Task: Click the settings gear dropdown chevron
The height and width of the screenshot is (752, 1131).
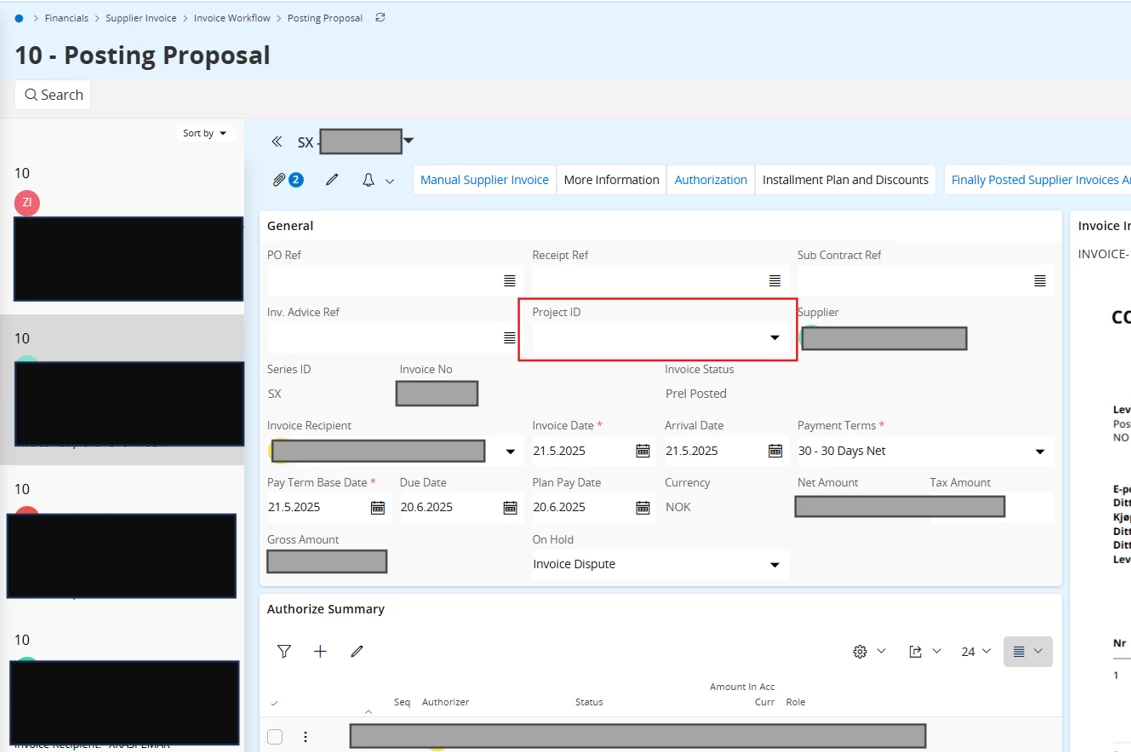Action: tap(881, 651)
